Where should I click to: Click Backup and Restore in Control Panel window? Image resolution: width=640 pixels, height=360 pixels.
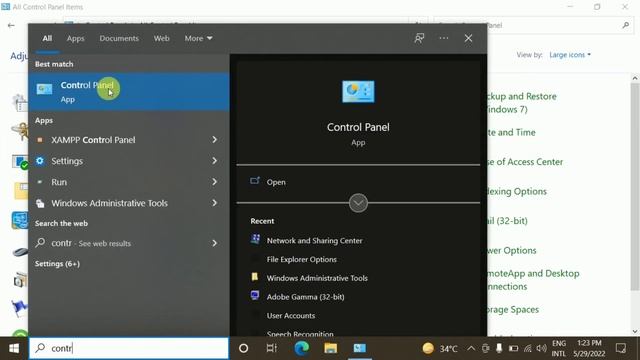pos(522,103)
